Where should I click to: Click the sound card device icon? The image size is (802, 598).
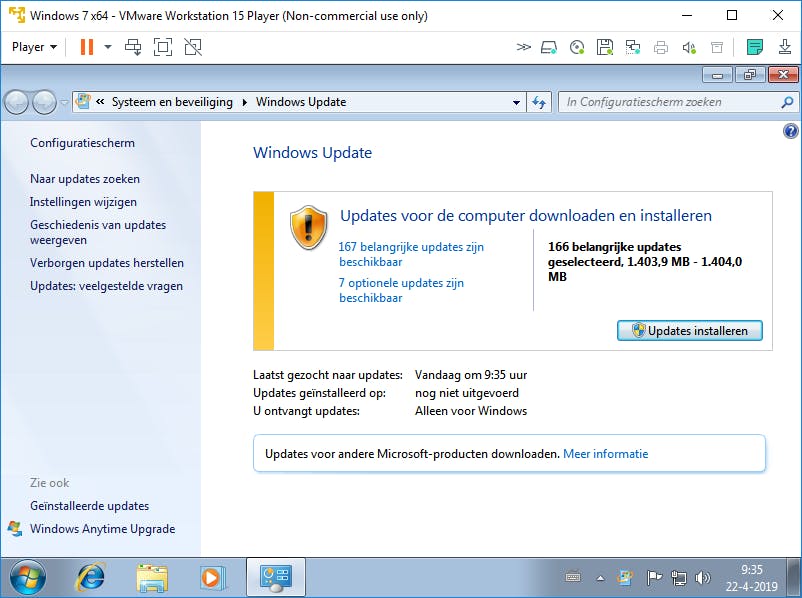pos(689,48)
